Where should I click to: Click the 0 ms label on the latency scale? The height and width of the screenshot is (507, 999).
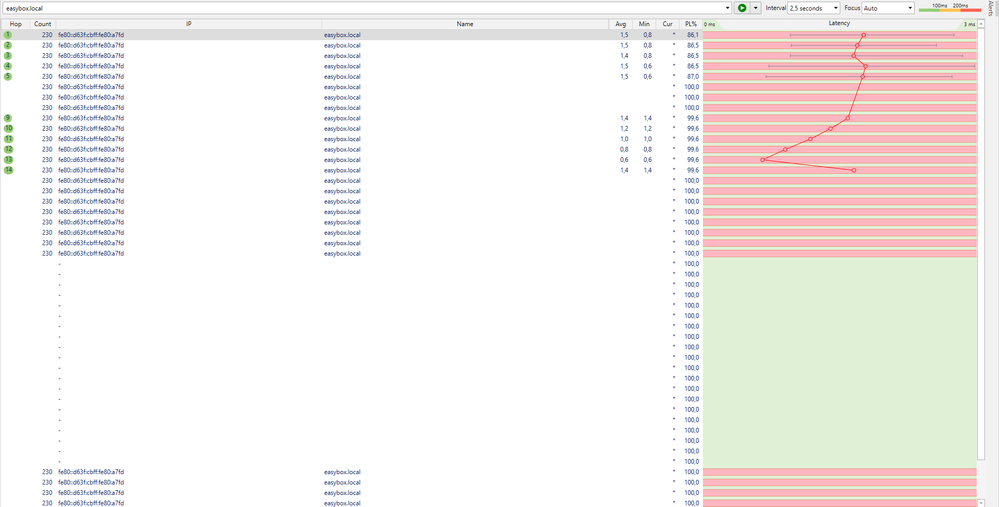709,24
